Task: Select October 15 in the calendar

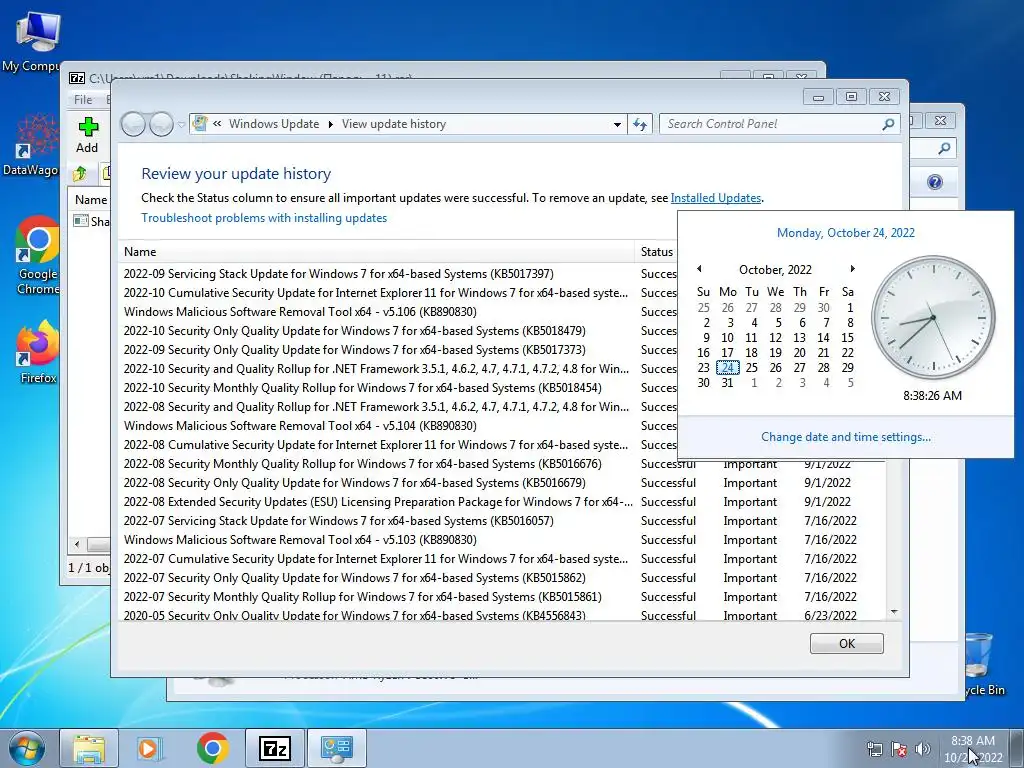Action: pos(847,338)
